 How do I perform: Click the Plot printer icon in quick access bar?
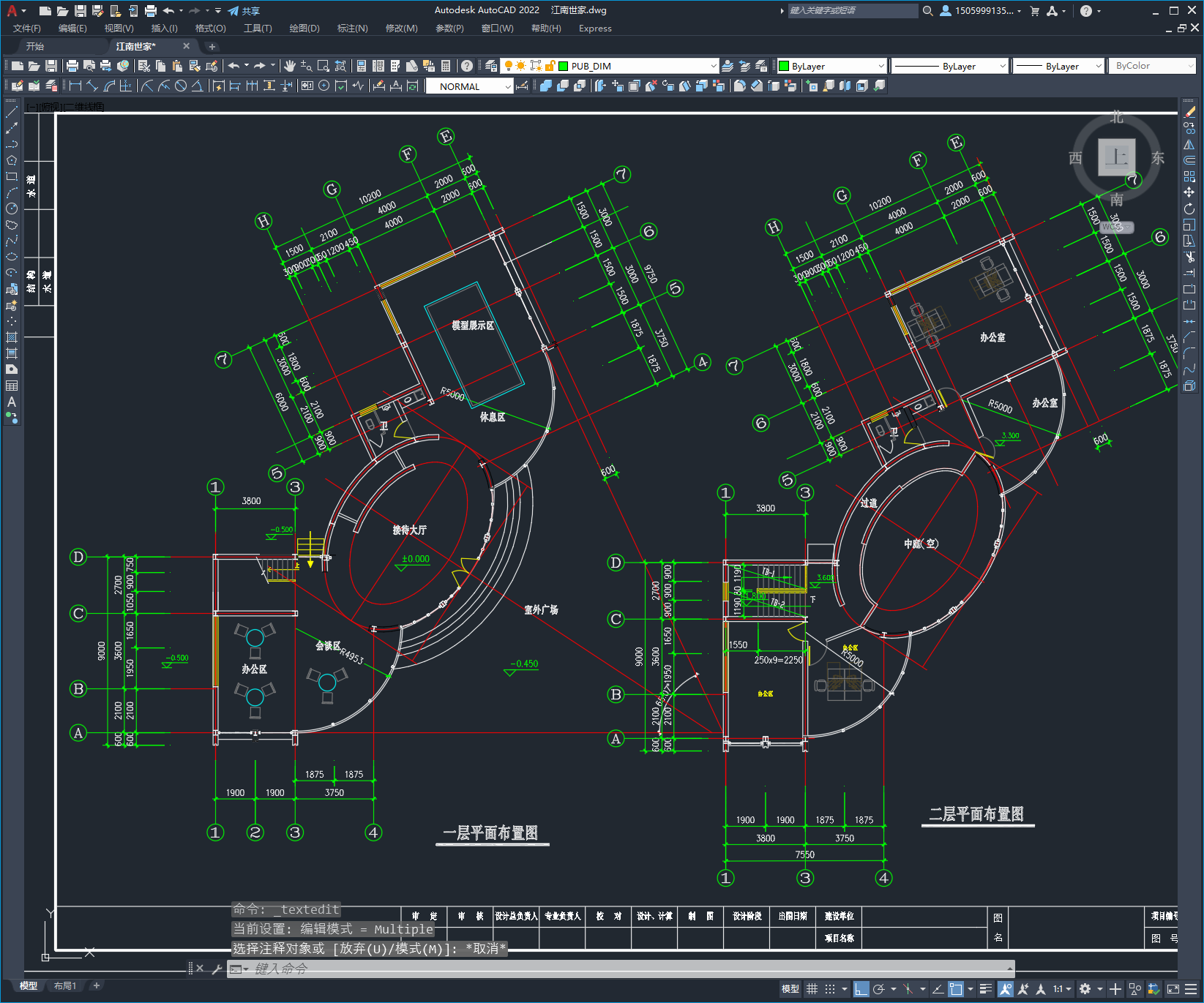[x=151, y=11]
